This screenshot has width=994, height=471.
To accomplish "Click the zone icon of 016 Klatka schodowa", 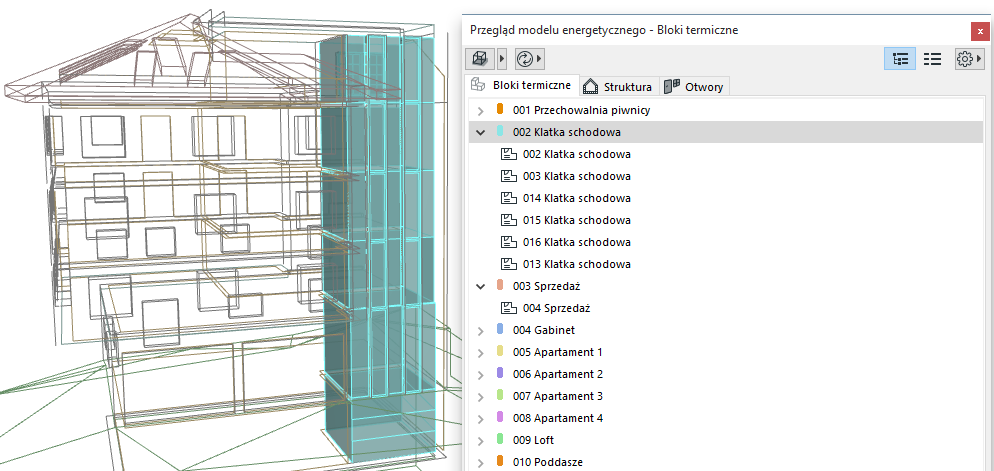I will [x=509, y=242].
